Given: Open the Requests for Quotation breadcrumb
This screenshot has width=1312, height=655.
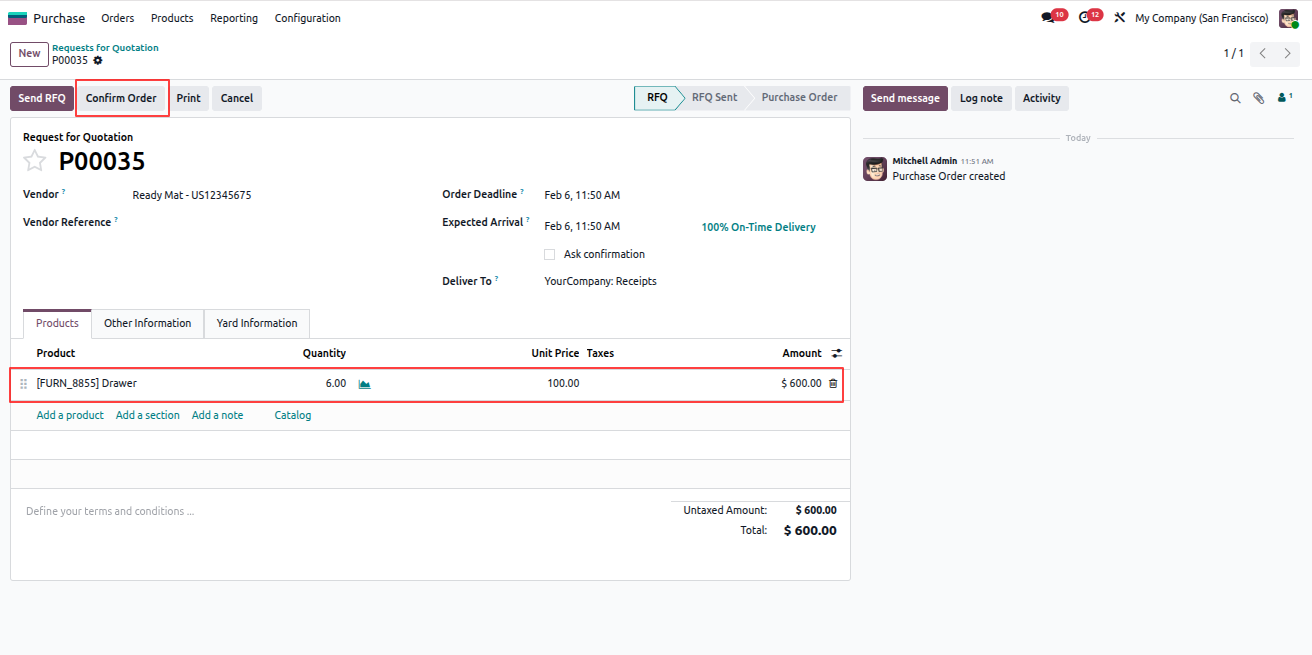Looking at the screenshot, I should coord(105,48).
